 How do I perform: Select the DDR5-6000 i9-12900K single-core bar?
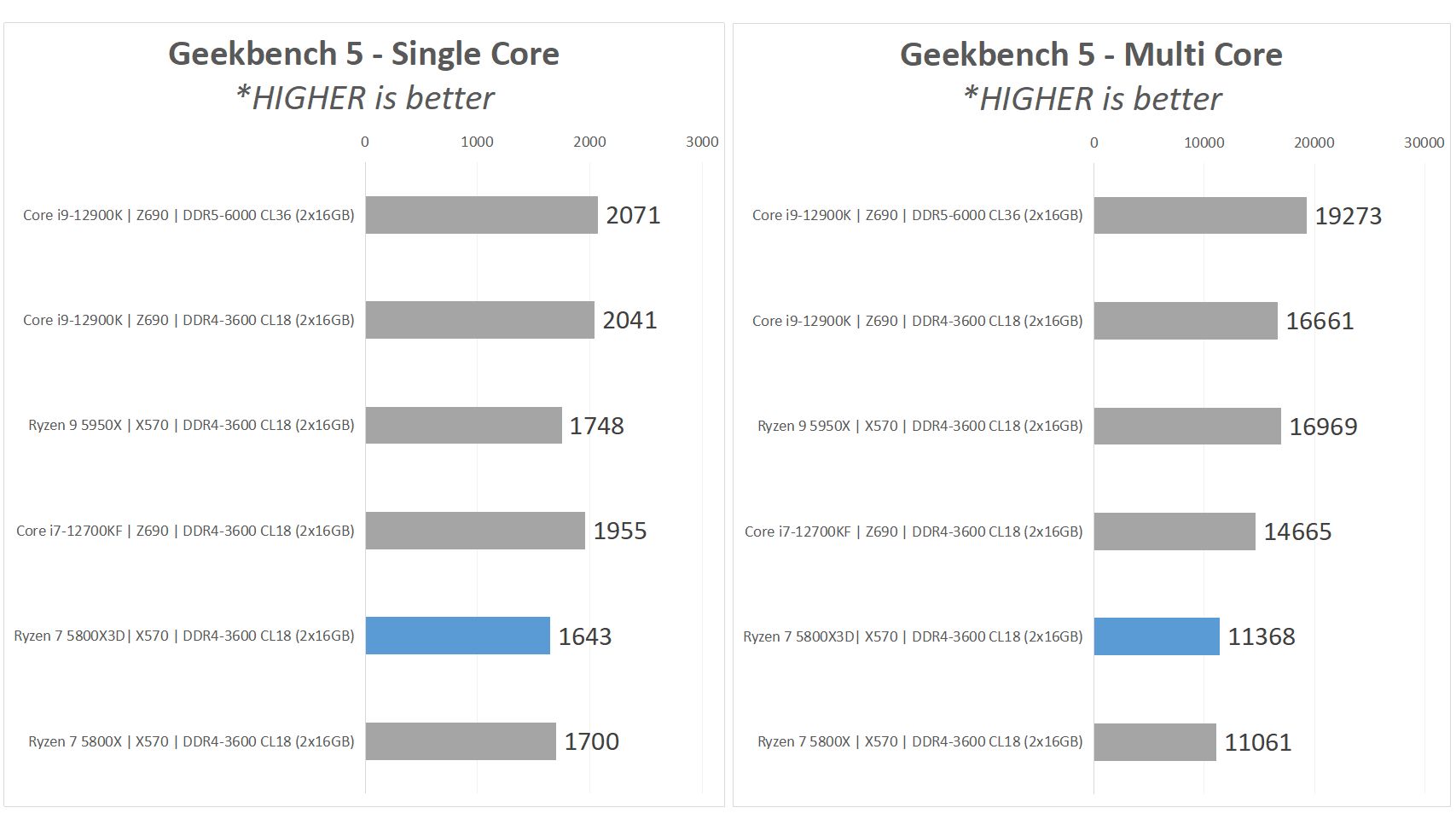click(x=481, y=215)
